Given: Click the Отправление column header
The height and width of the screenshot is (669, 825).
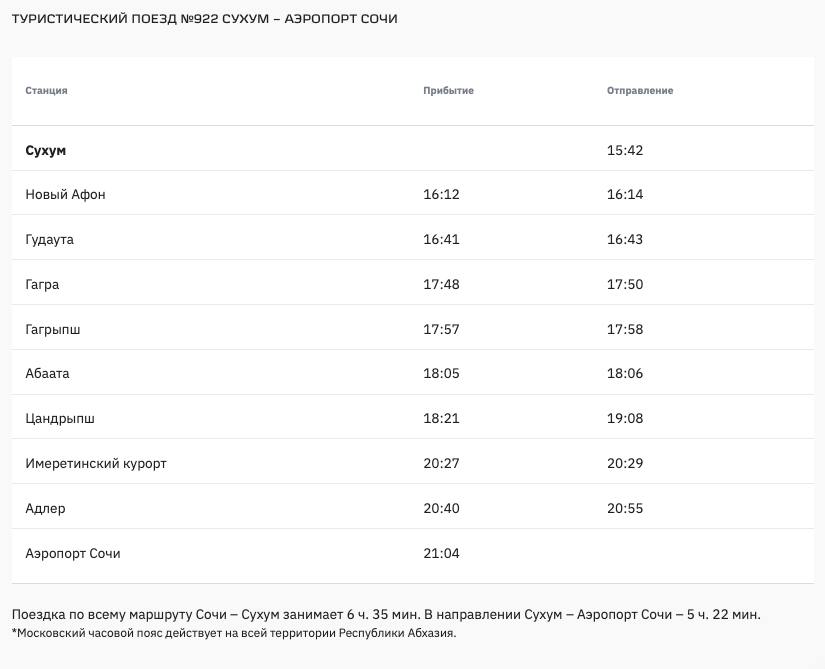Looking at the screenshot, I should coord(640,91).
